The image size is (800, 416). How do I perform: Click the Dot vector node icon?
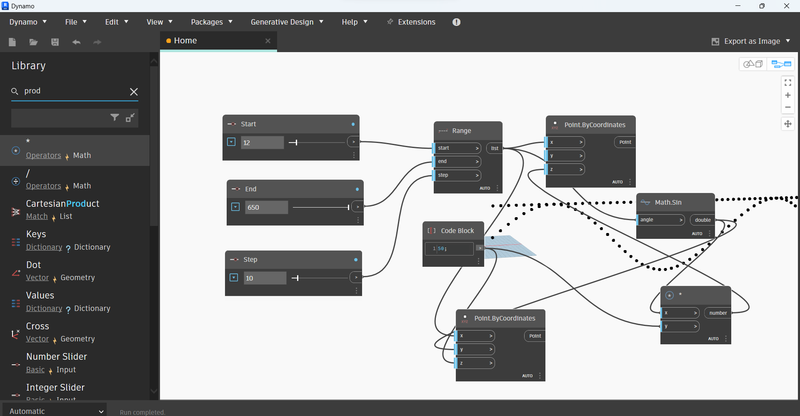[16, 273]
